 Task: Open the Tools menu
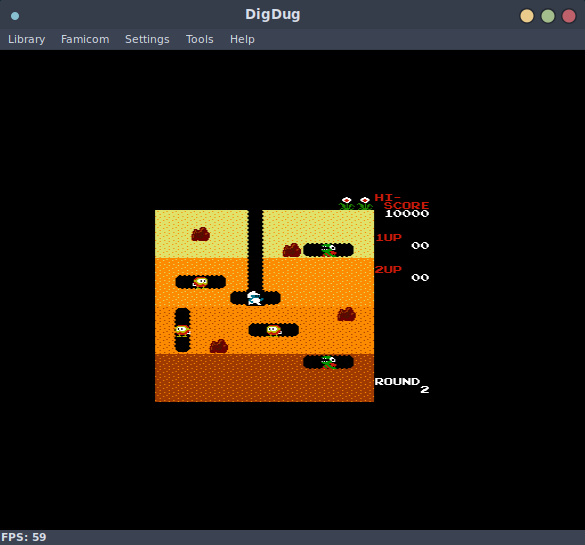pos(200,39)
